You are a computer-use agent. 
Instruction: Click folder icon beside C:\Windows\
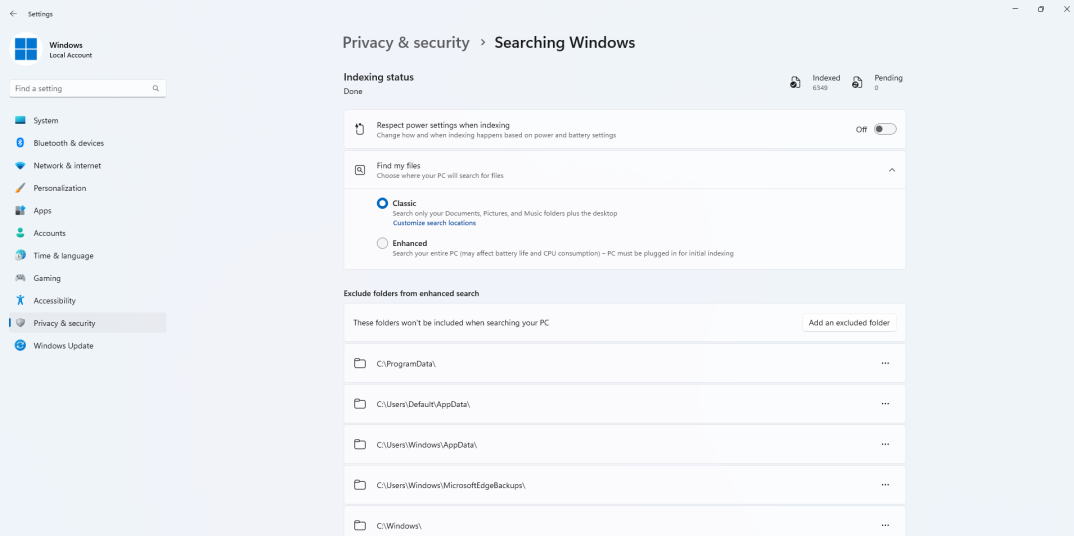360,525
